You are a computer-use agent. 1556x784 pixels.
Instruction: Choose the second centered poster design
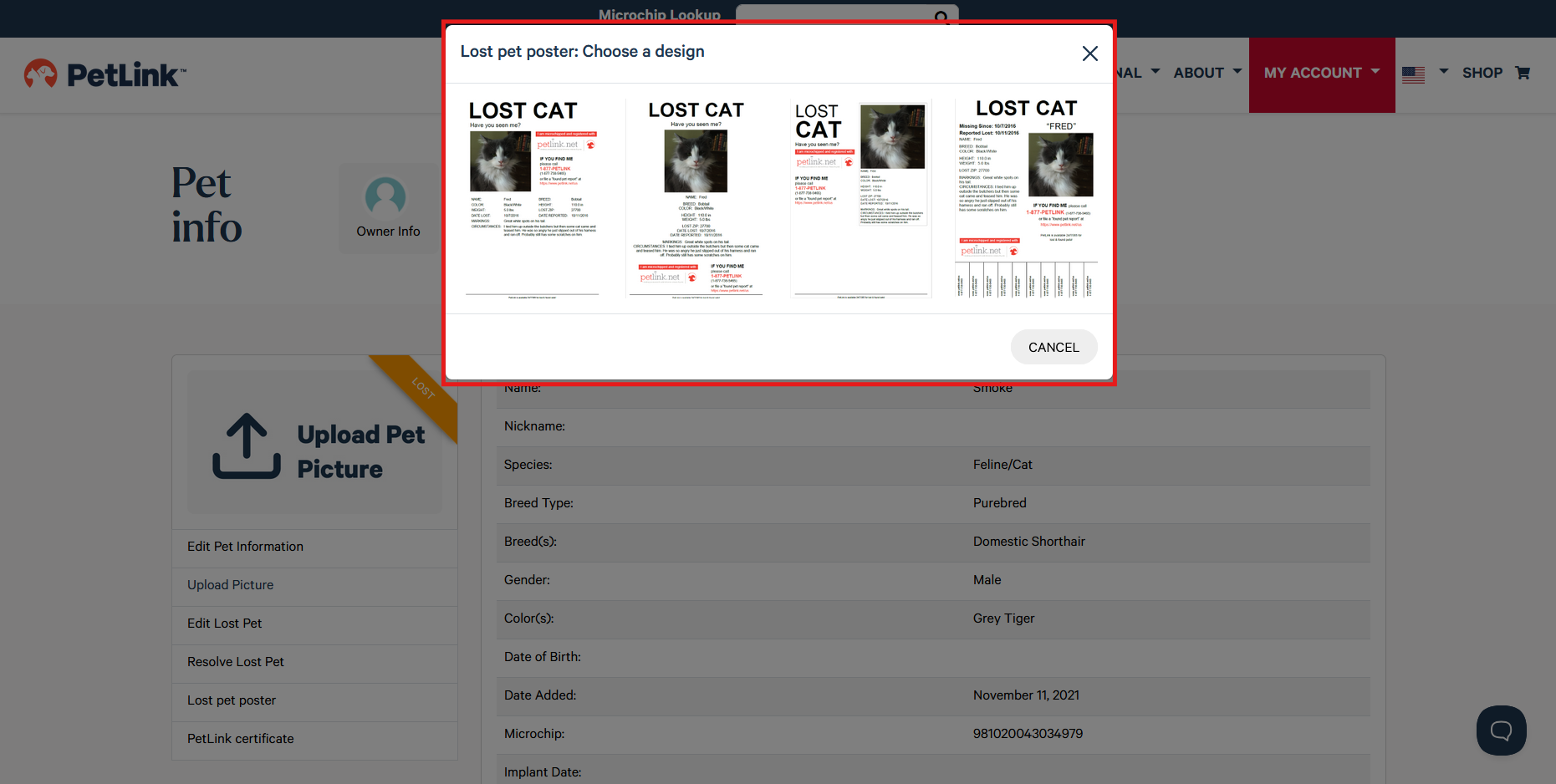tap(696, 199)
